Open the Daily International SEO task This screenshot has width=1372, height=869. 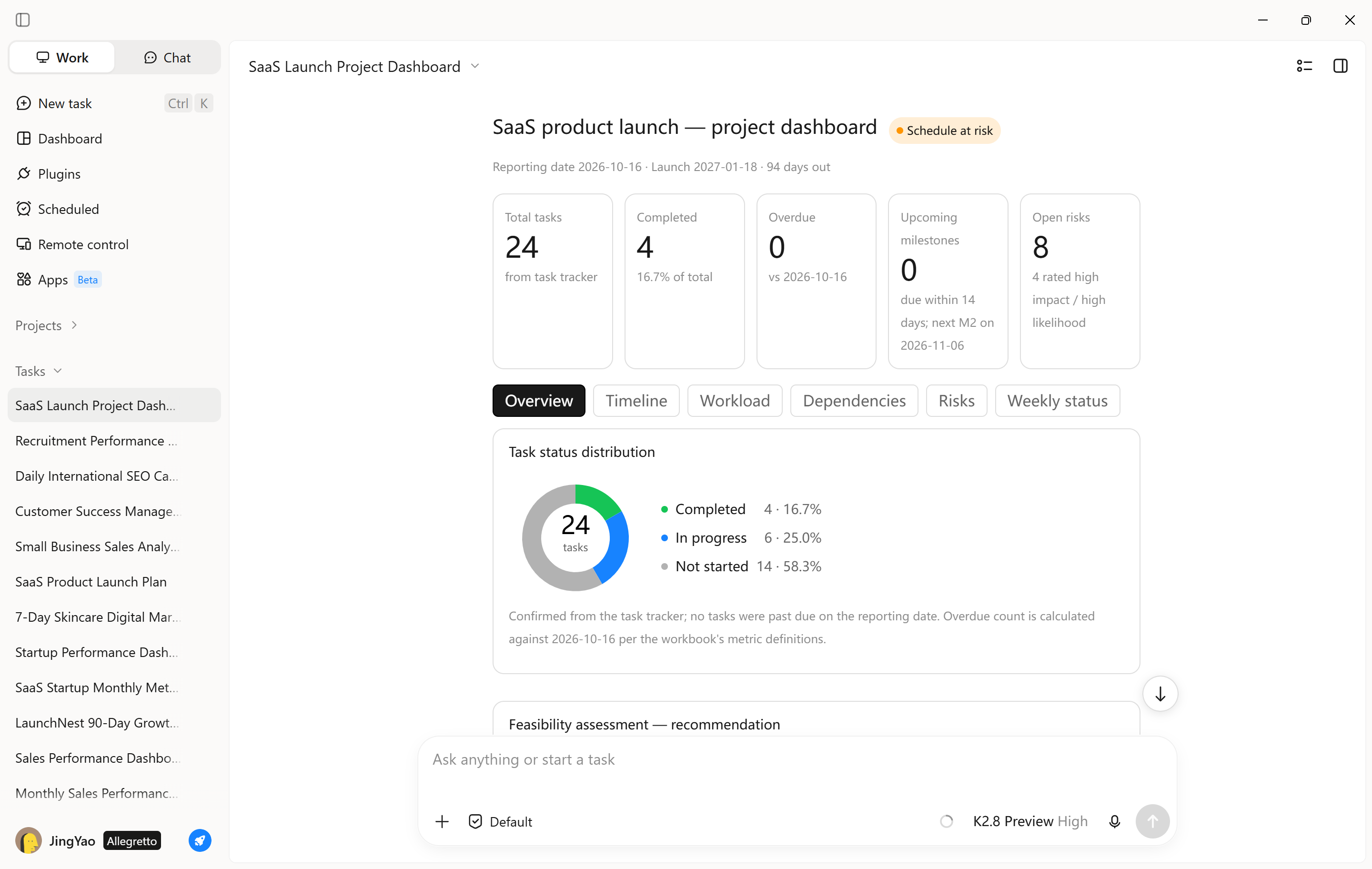click(114, 476)
